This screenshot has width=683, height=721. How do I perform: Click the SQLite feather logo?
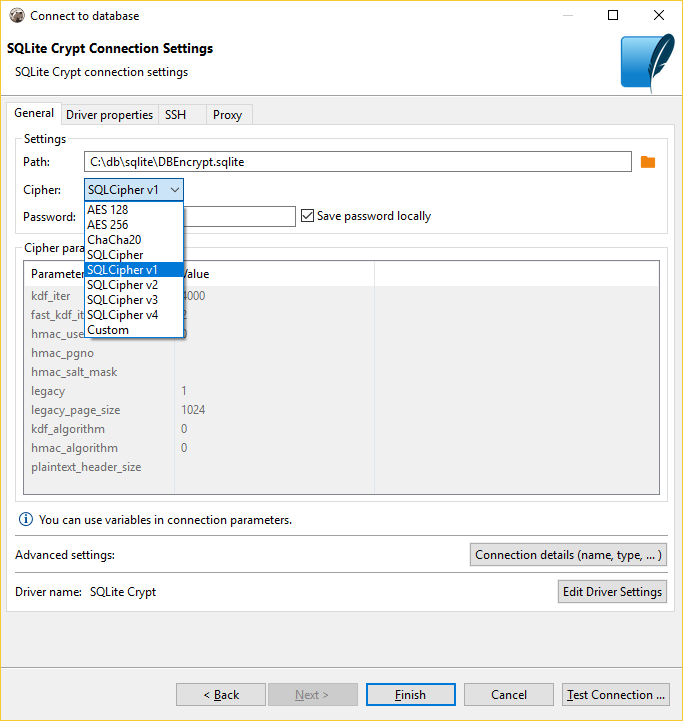point(648,63)
